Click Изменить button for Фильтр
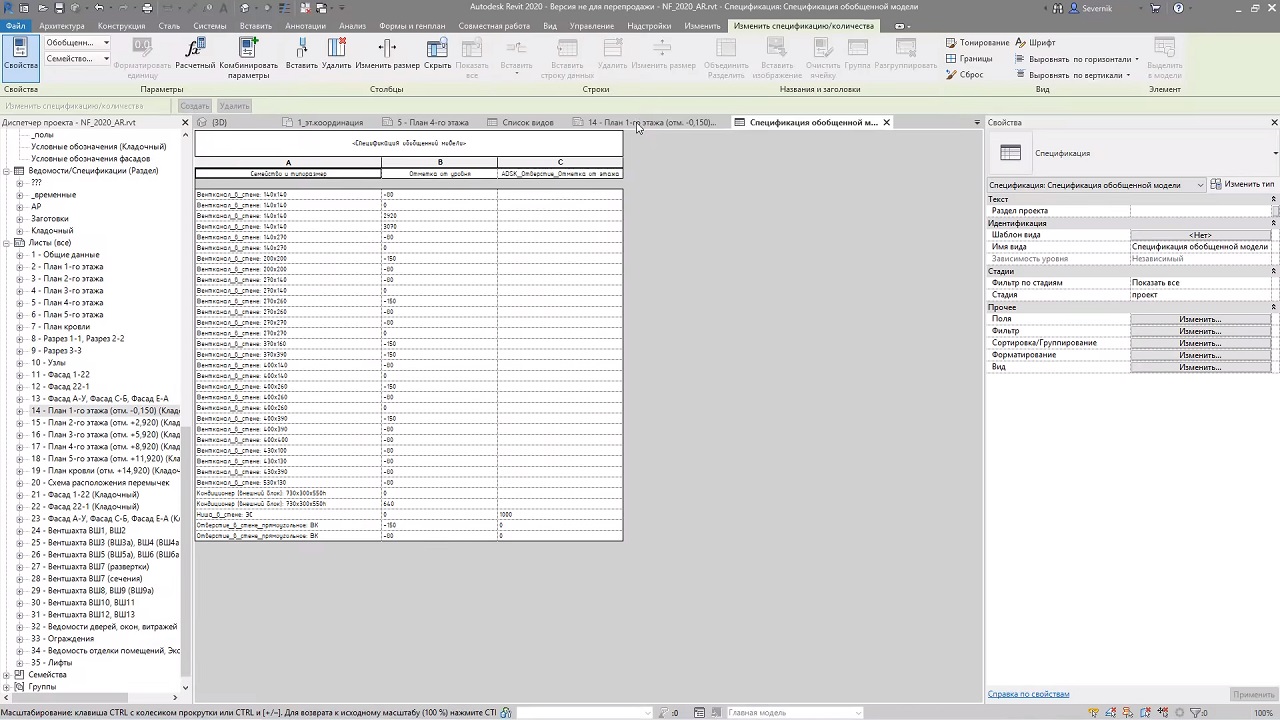The height and width of the screenshot is (720, 1280). 1199,331
